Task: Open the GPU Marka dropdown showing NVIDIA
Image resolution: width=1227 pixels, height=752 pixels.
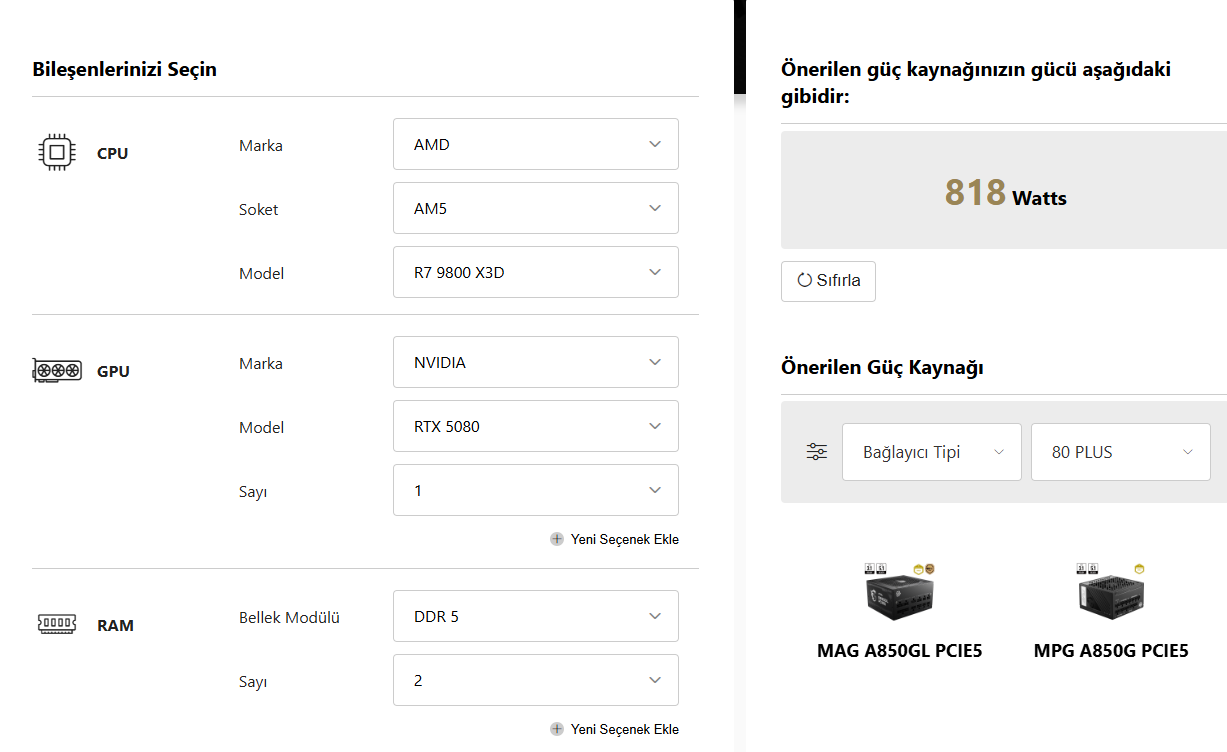Action: [536, 362]
